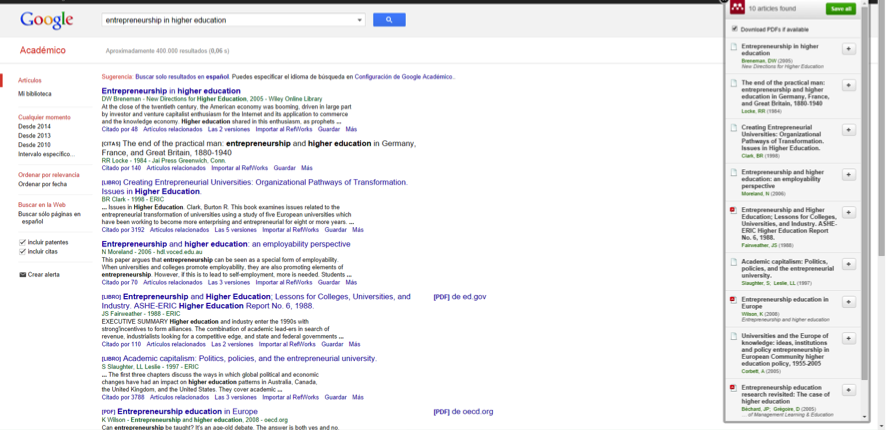Open 'Artículos relacionados' under Locke result
Viewport: 886px width, 430px height.
[176, 168]
